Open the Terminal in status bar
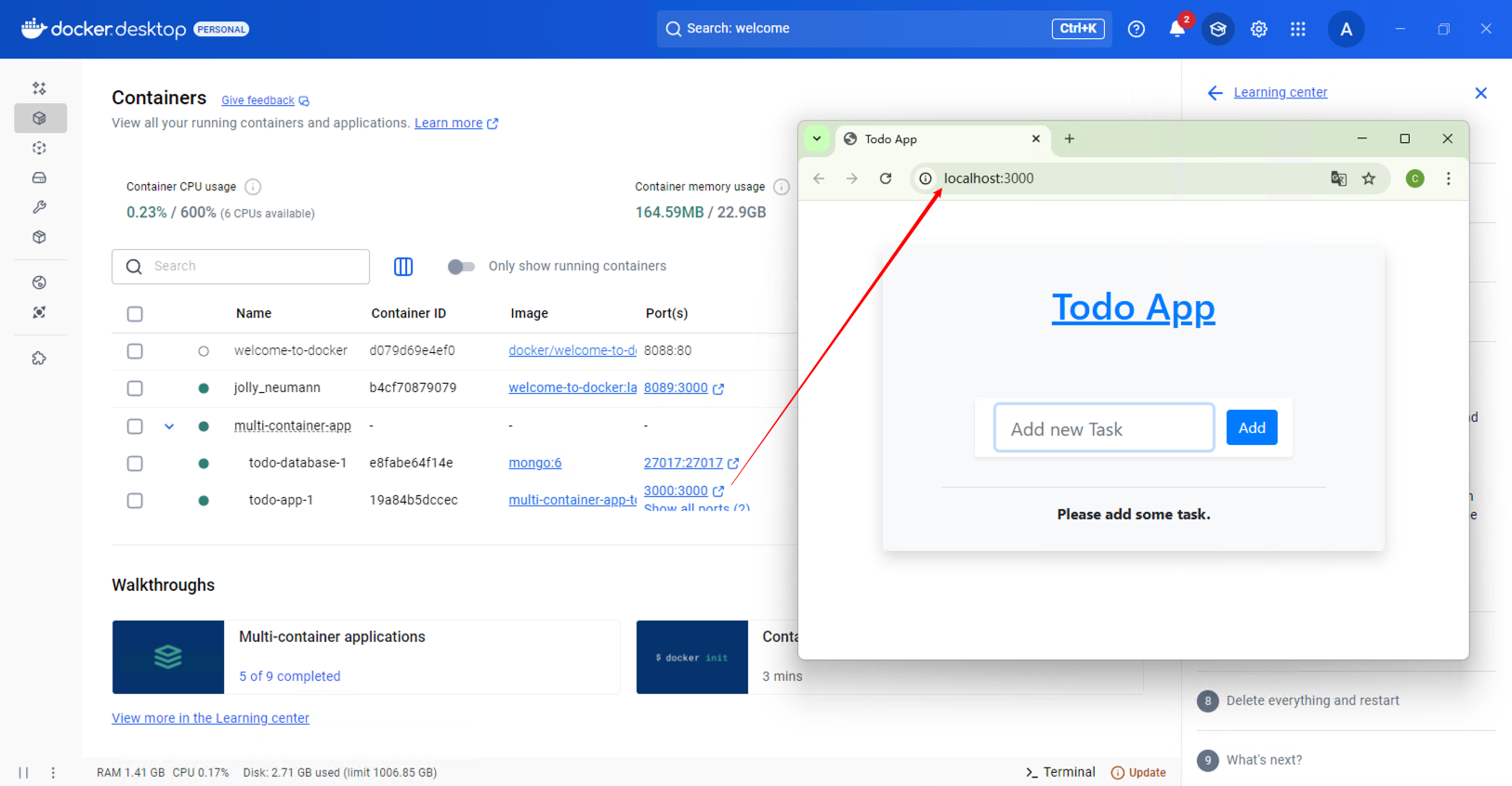The height and width of the screenshot is (786, 1512). [1060, 772]
